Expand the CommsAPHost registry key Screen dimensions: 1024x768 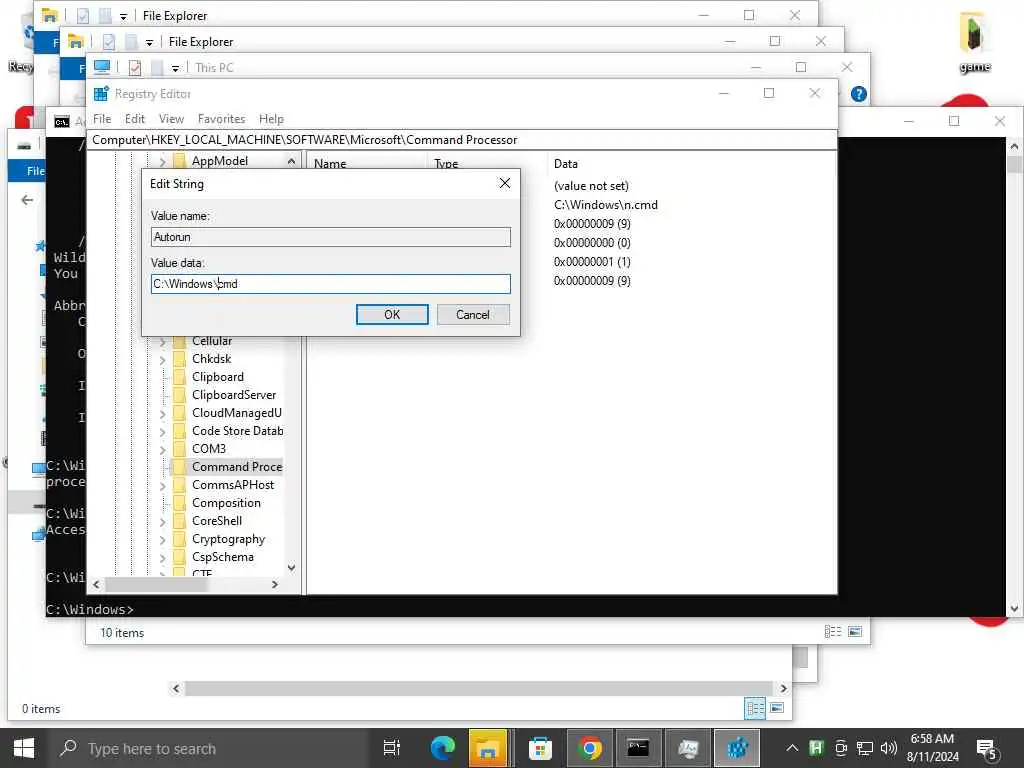(163, 485)
